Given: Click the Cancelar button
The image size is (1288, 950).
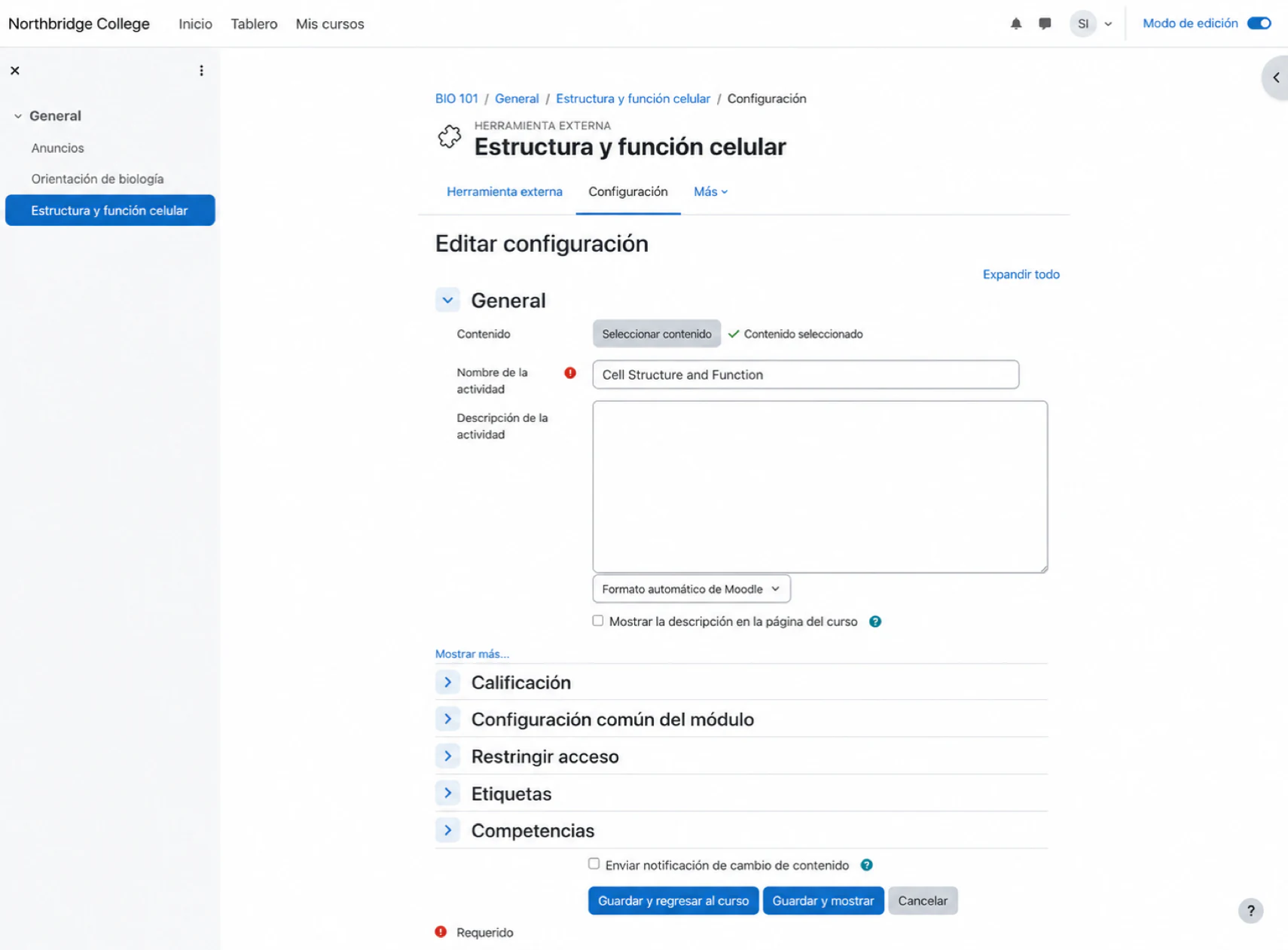Looking at the screenshot, I should point(922,900).
